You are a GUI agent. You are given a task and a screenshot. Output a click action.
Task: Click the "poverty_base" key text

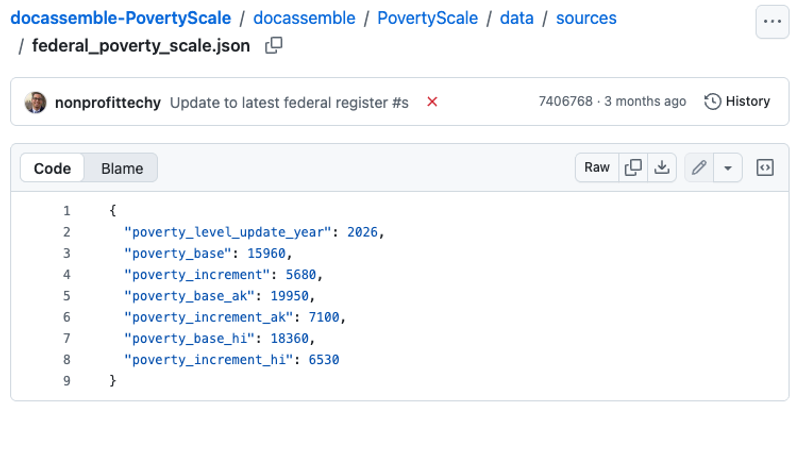pos(178,254)
